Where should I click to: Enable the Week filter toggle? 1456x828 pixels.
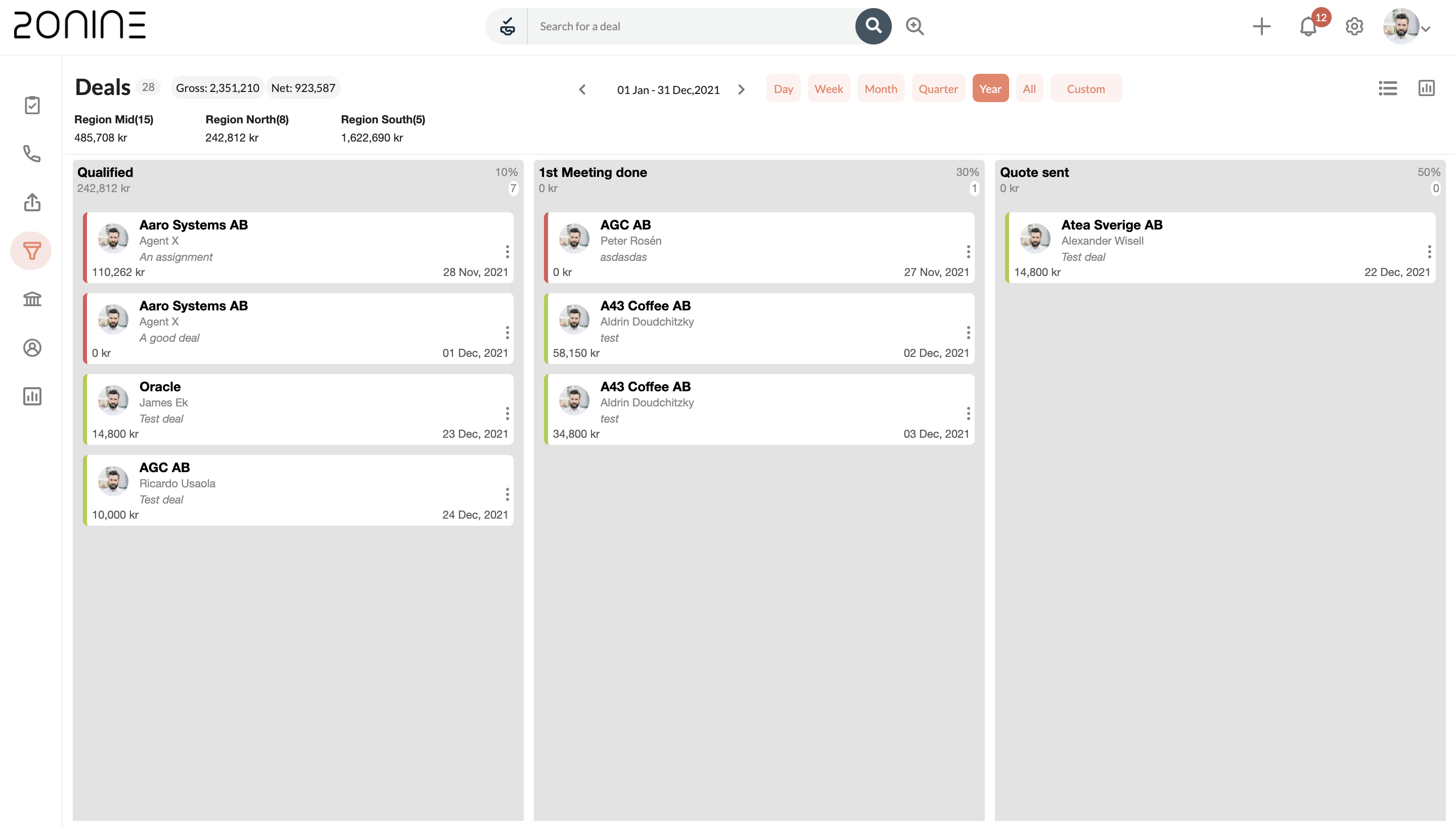(828, 89)
